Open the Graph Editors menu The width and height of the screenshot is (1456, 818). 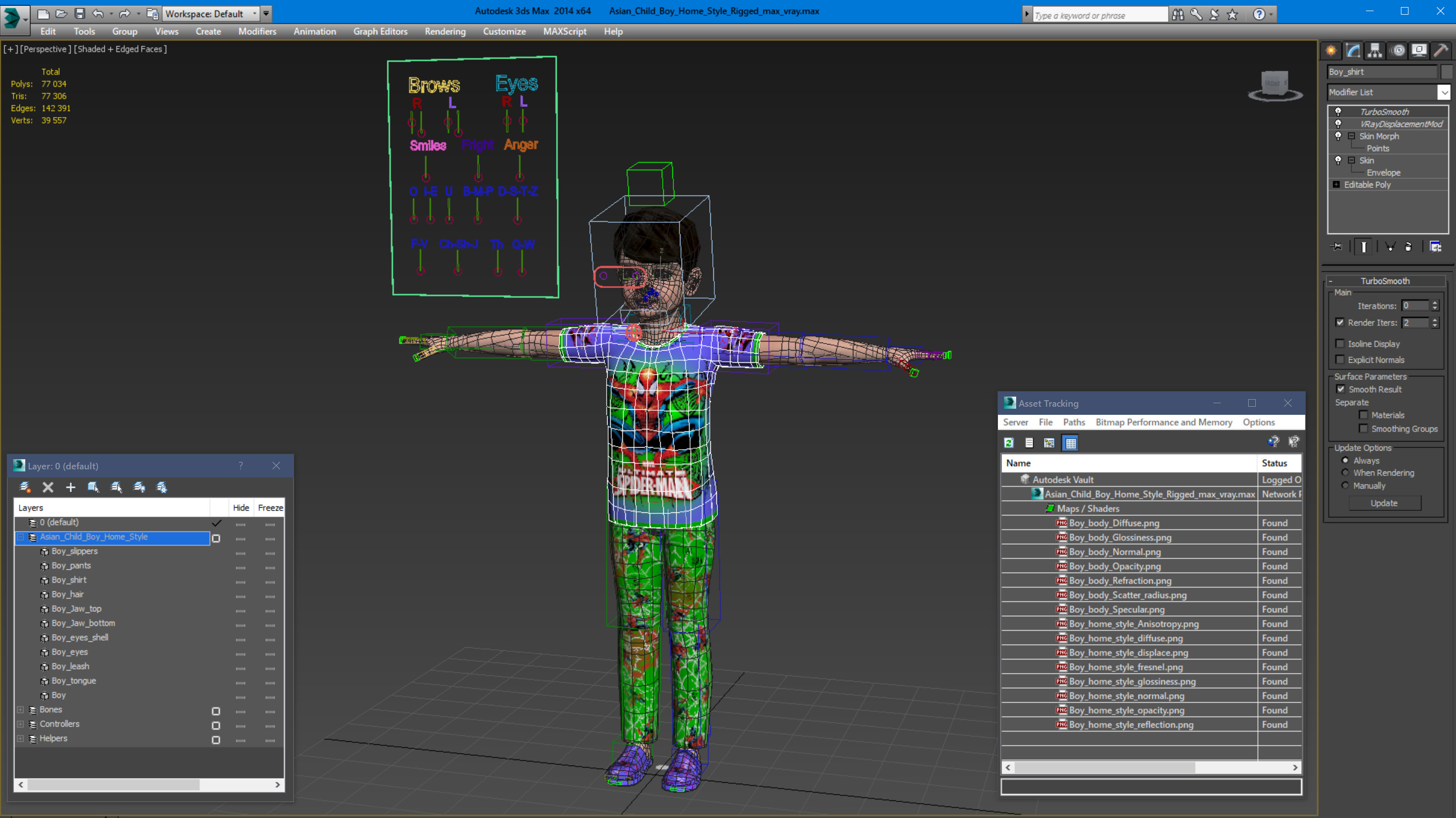point(380,32)
